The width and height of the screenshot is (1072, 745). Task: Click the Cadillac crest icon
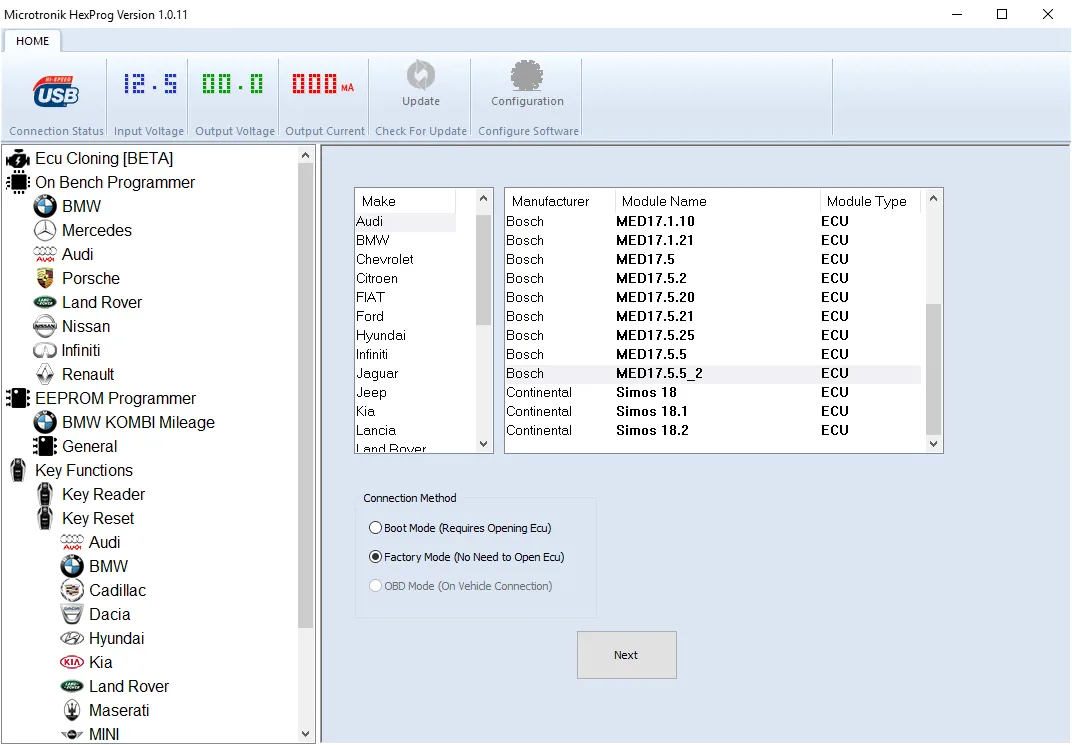tap(72, 590)
